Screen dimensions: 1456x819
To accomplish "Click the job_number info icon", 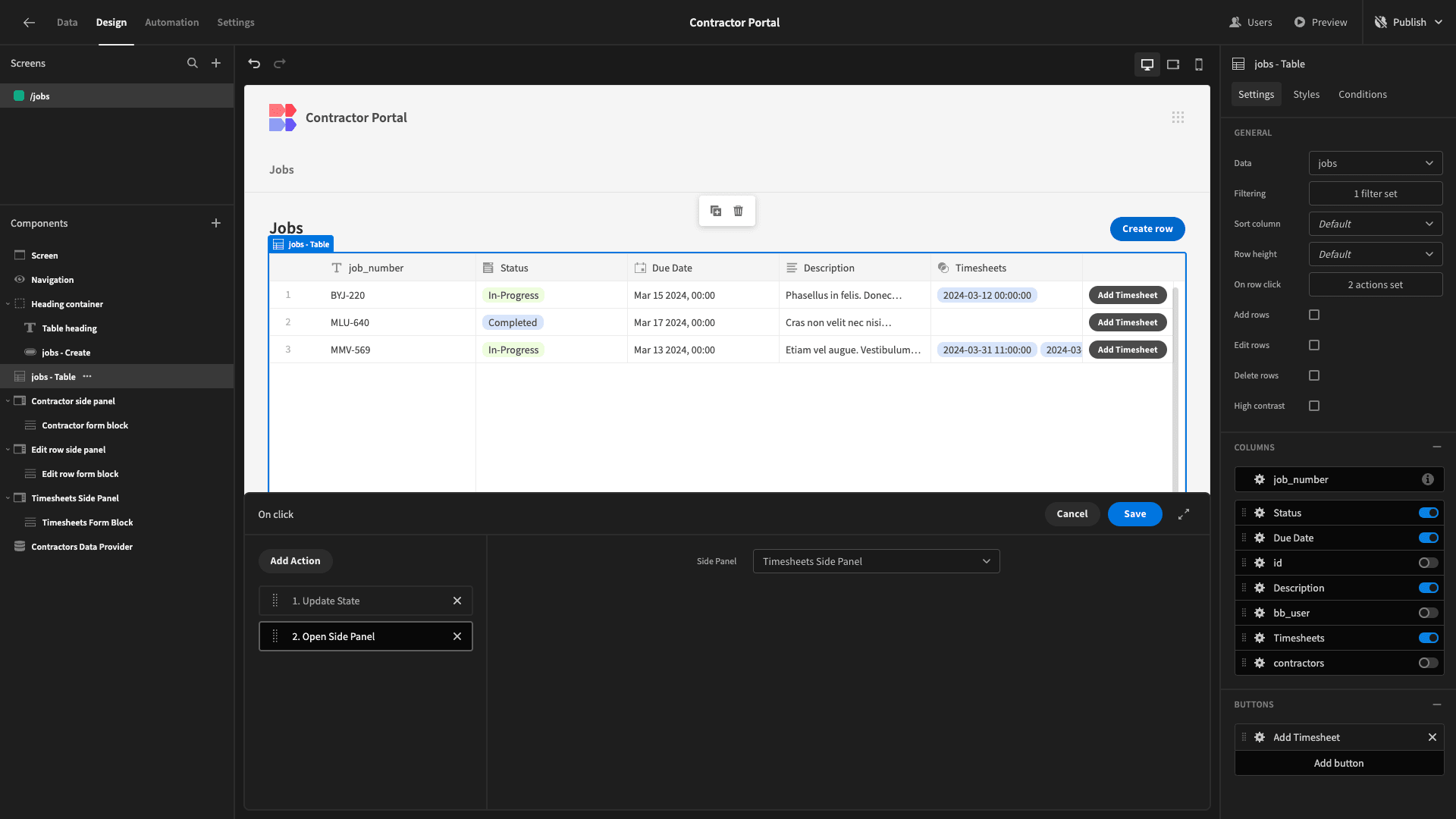I will [x=1428, y=480].
